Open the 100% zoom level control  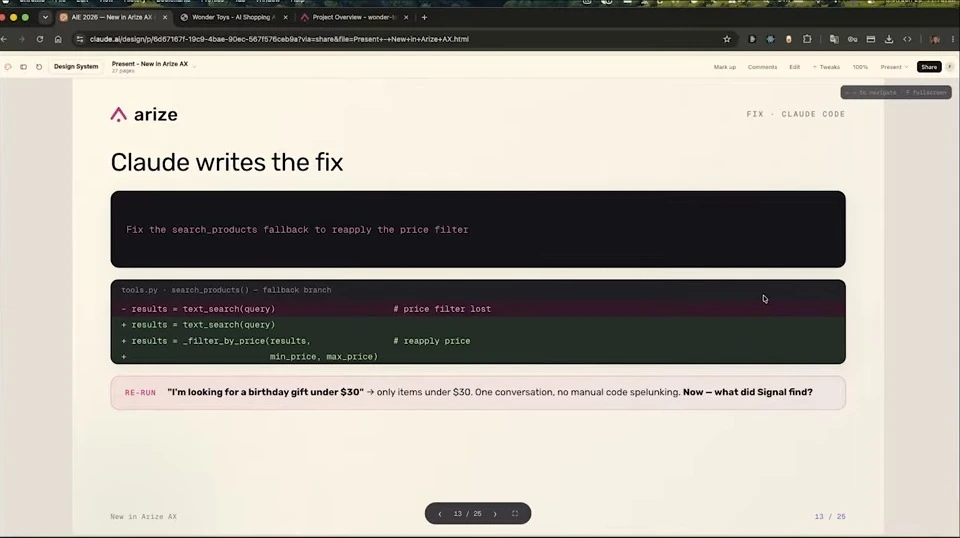pyautogui.click(x=860, y=67)
